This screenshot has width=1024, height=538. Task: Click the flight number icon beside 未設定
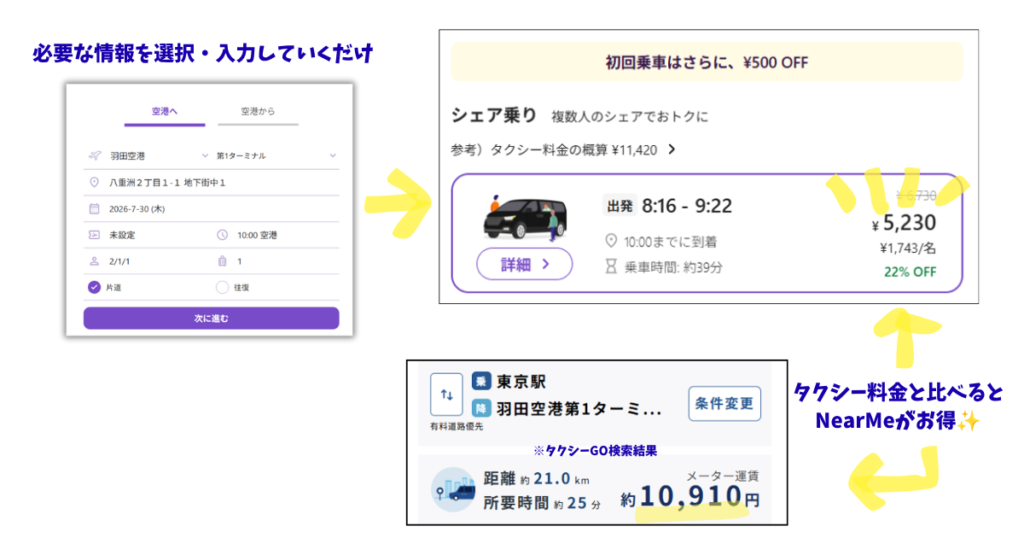click(94, 235)
